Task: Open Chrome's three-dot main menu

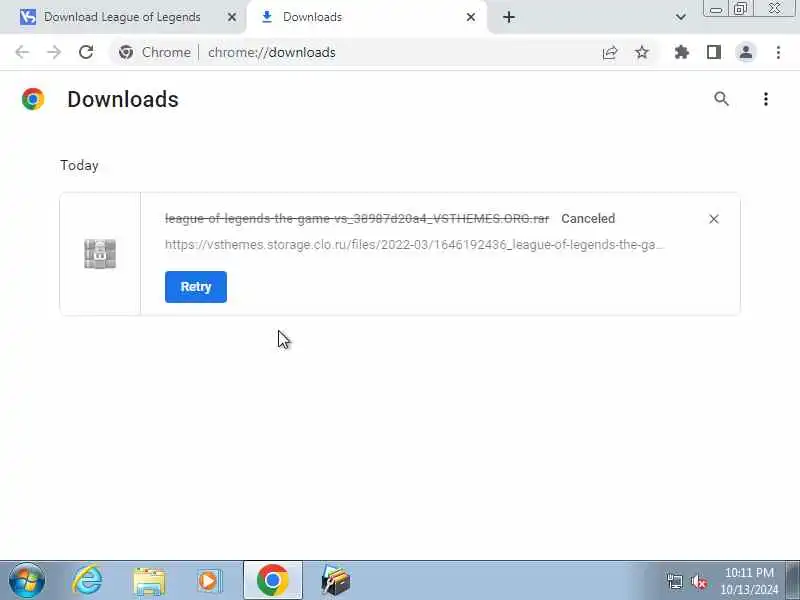Action: [x=778, y=52]
